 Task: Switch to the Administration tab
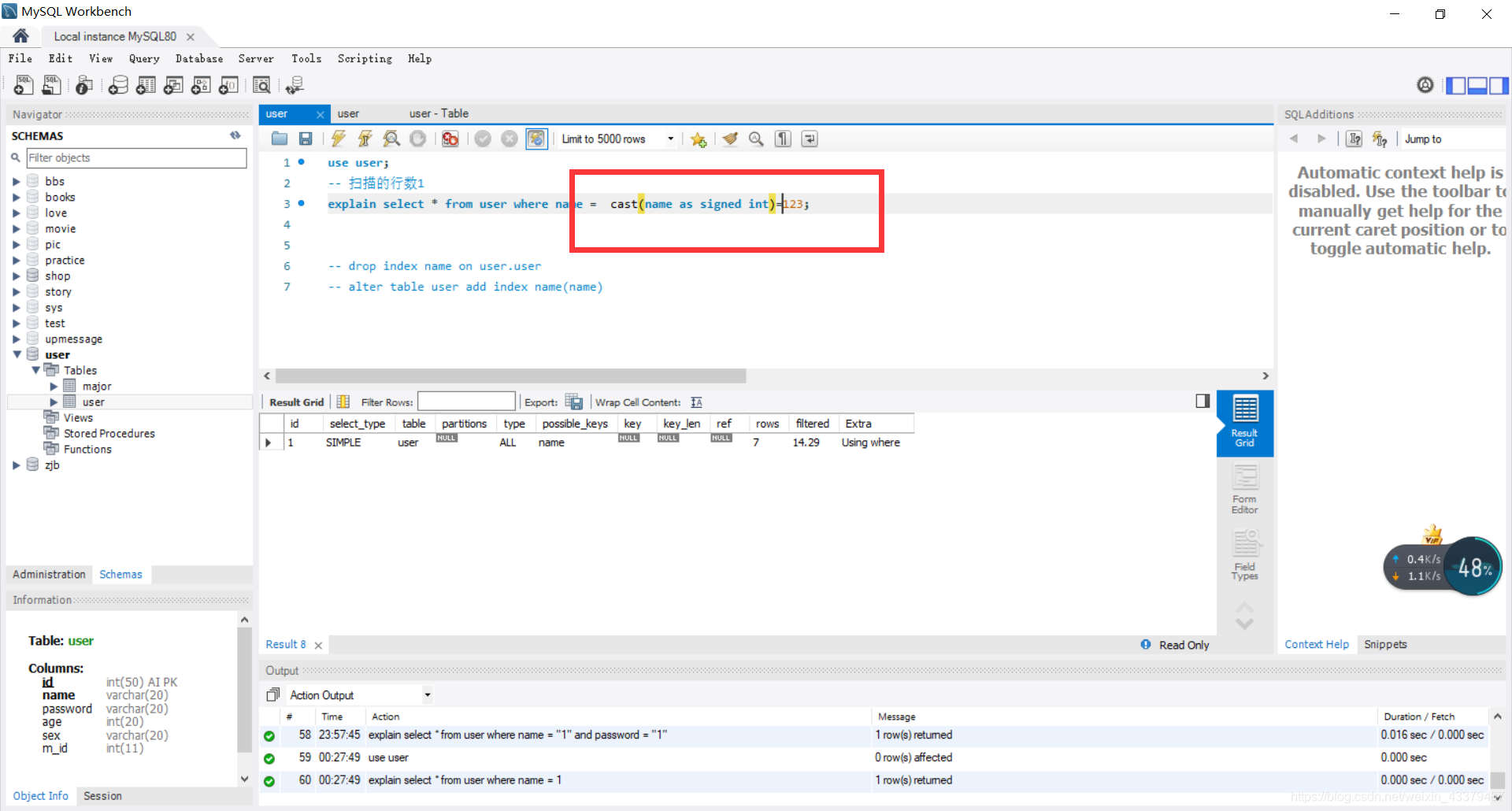49,575
